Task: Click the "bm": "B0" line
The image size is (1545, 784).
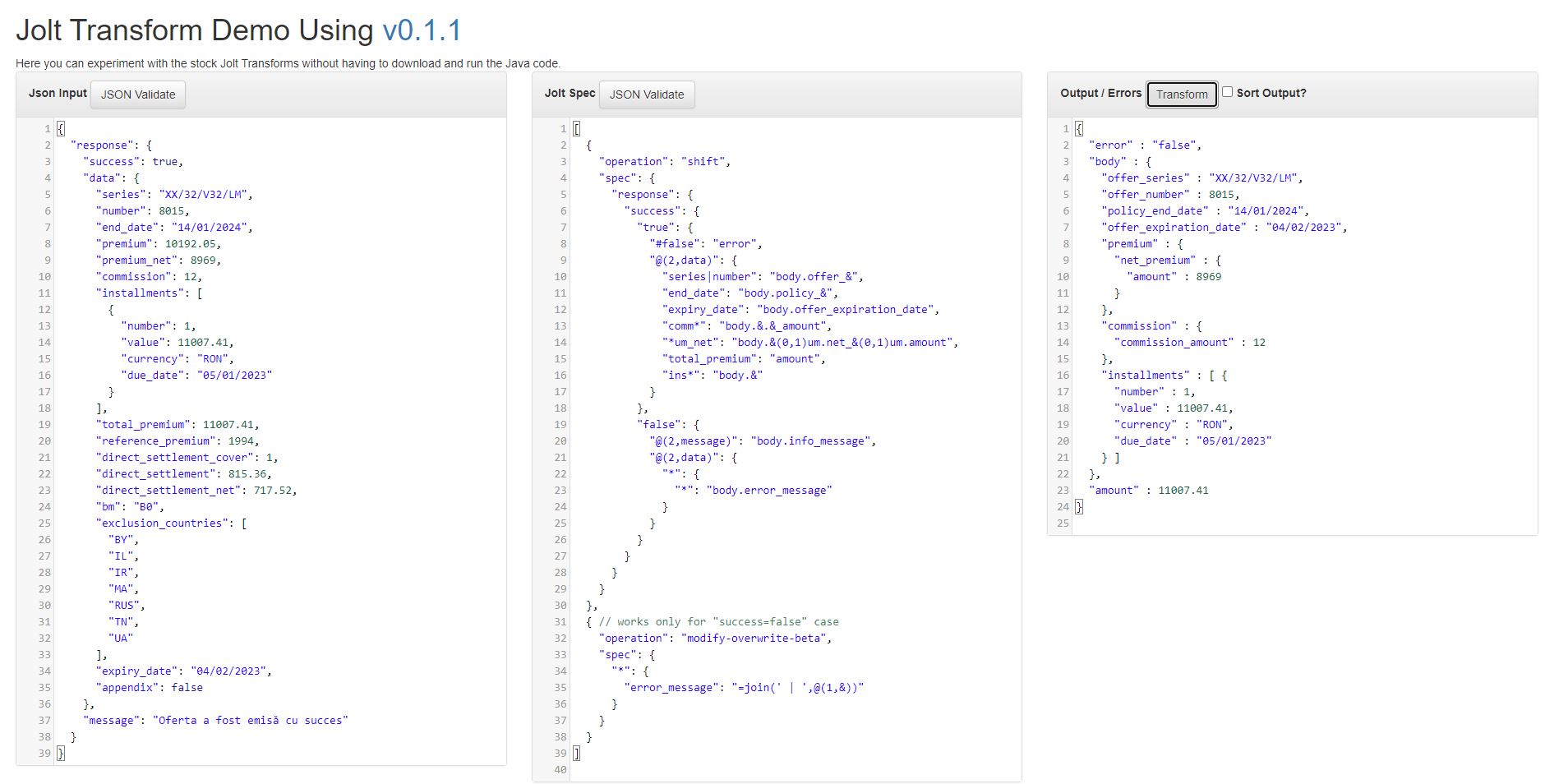Action: pos(130,507)
